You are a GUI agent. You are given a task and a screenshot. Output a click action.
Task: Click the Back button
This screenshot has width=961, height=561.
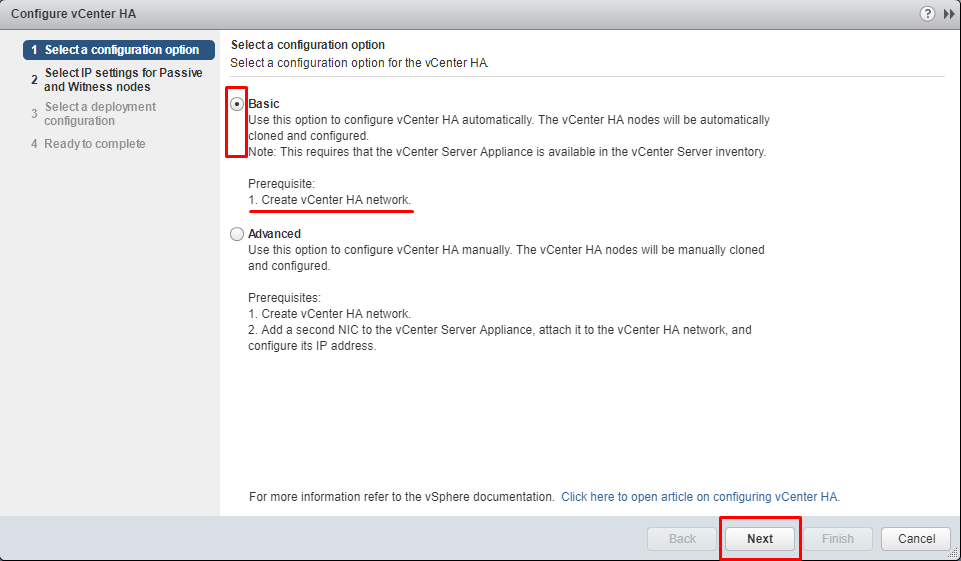pyautogui.click(x=682, y=539)
